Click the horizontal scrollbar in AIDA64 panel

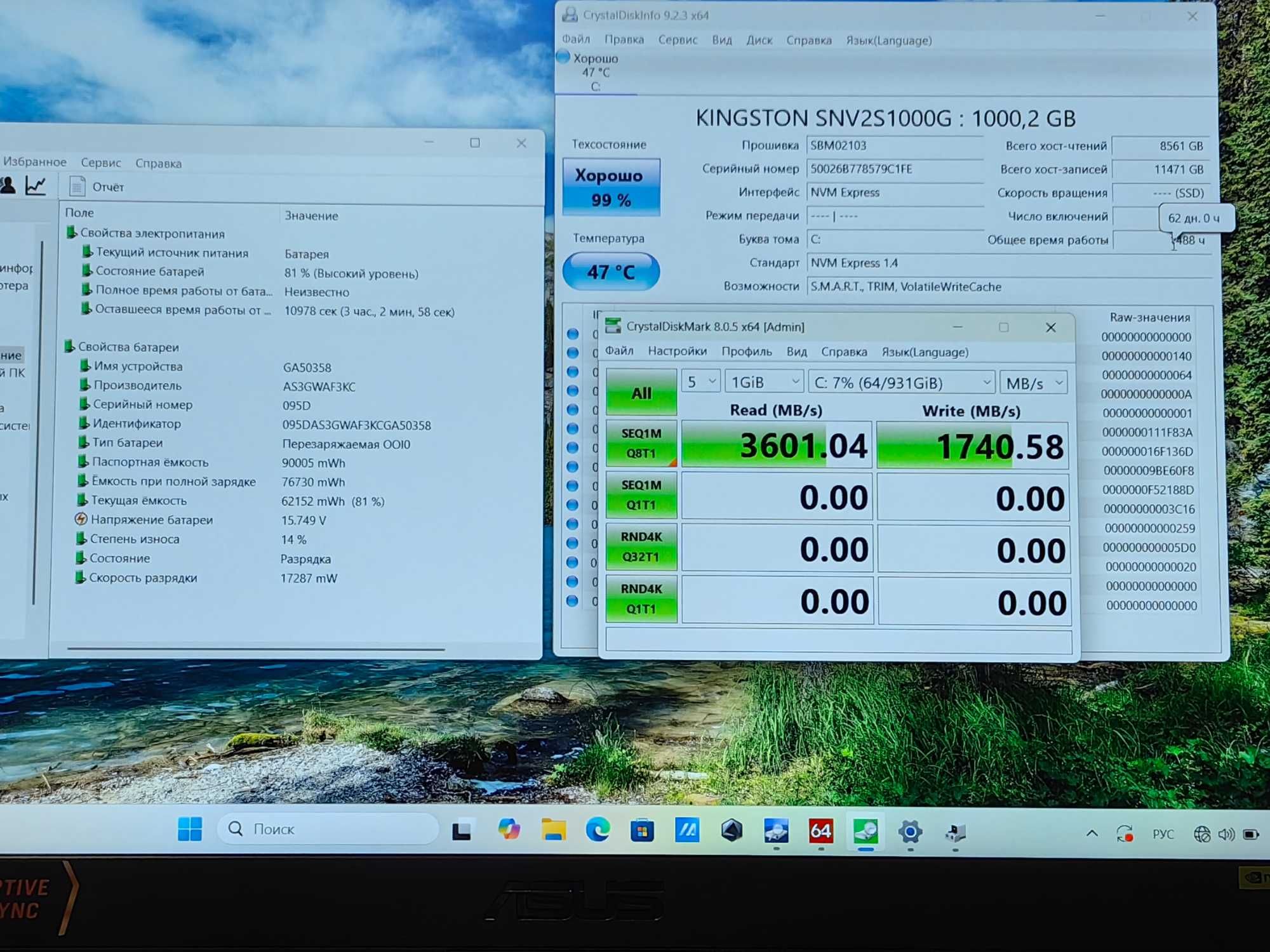(256, 649)
